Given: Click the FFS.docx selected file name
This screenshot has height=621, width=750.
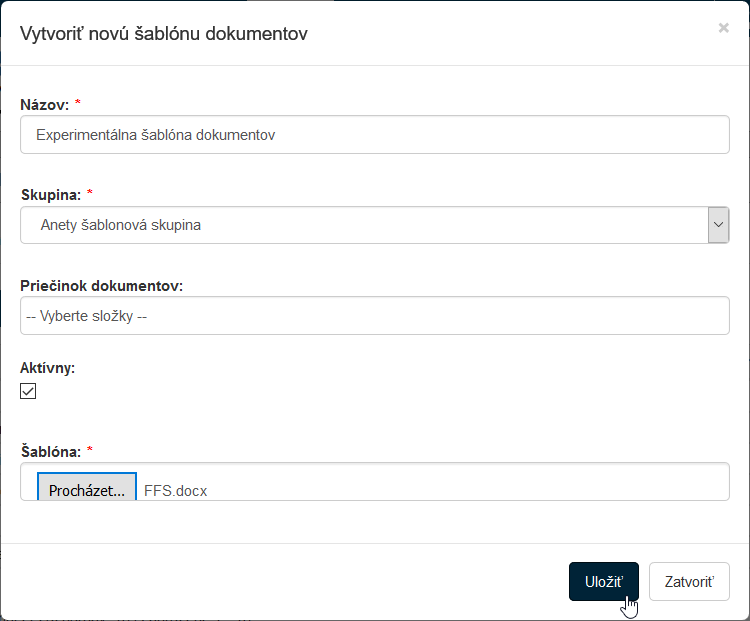Looking at the screenshot, I should [x=176, y=491].
